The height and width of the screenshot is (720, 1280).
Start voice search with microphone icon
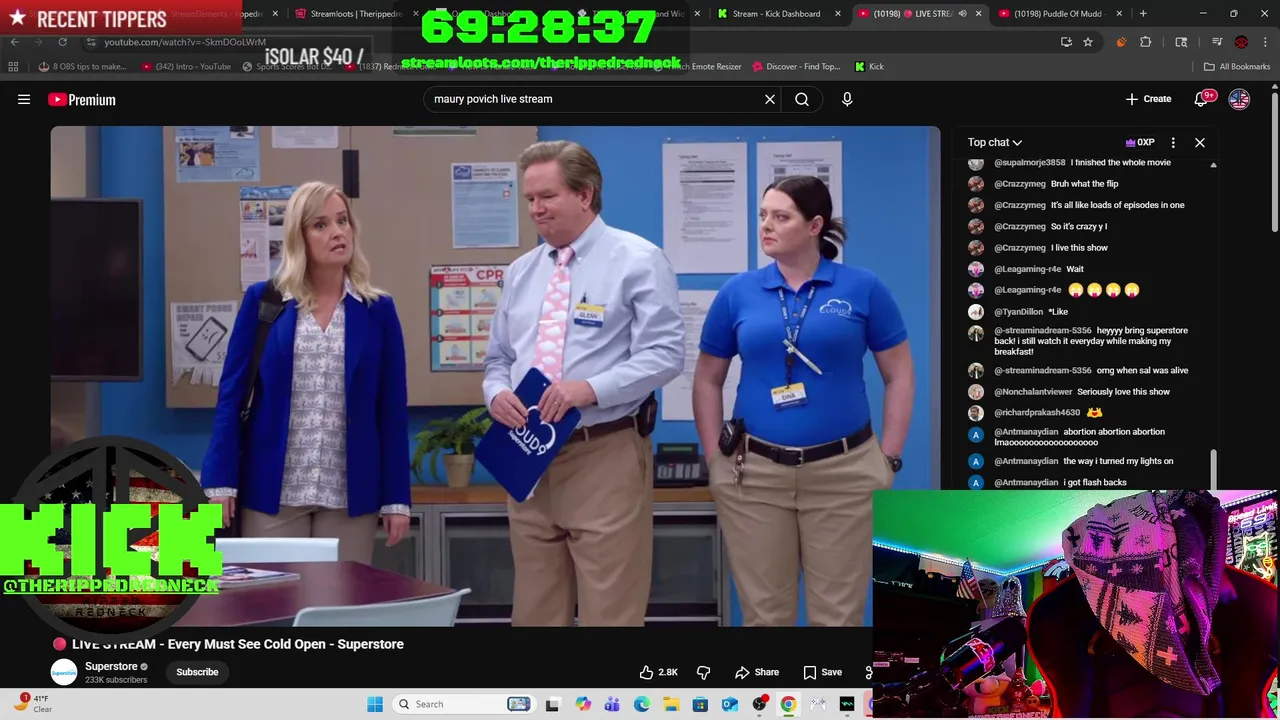pos(847,99)
